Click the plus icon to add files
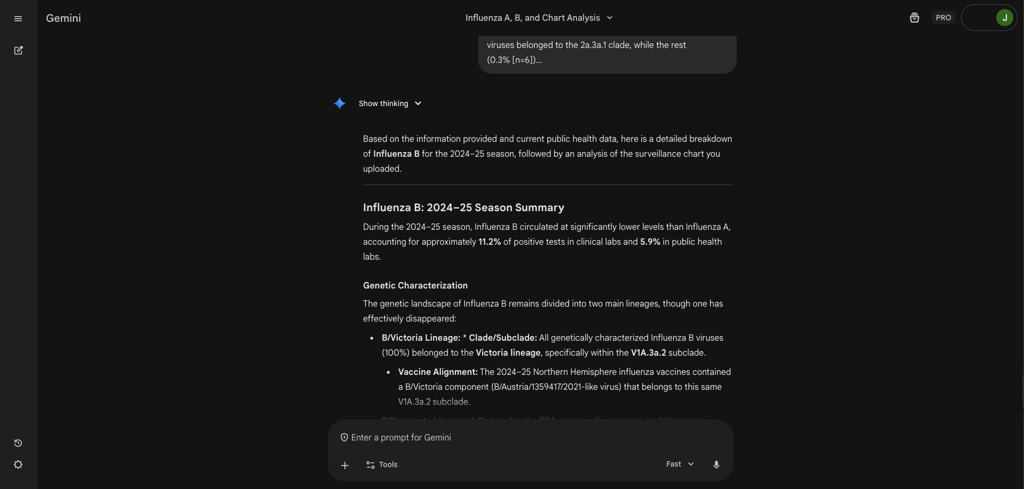 coord(345,465)
